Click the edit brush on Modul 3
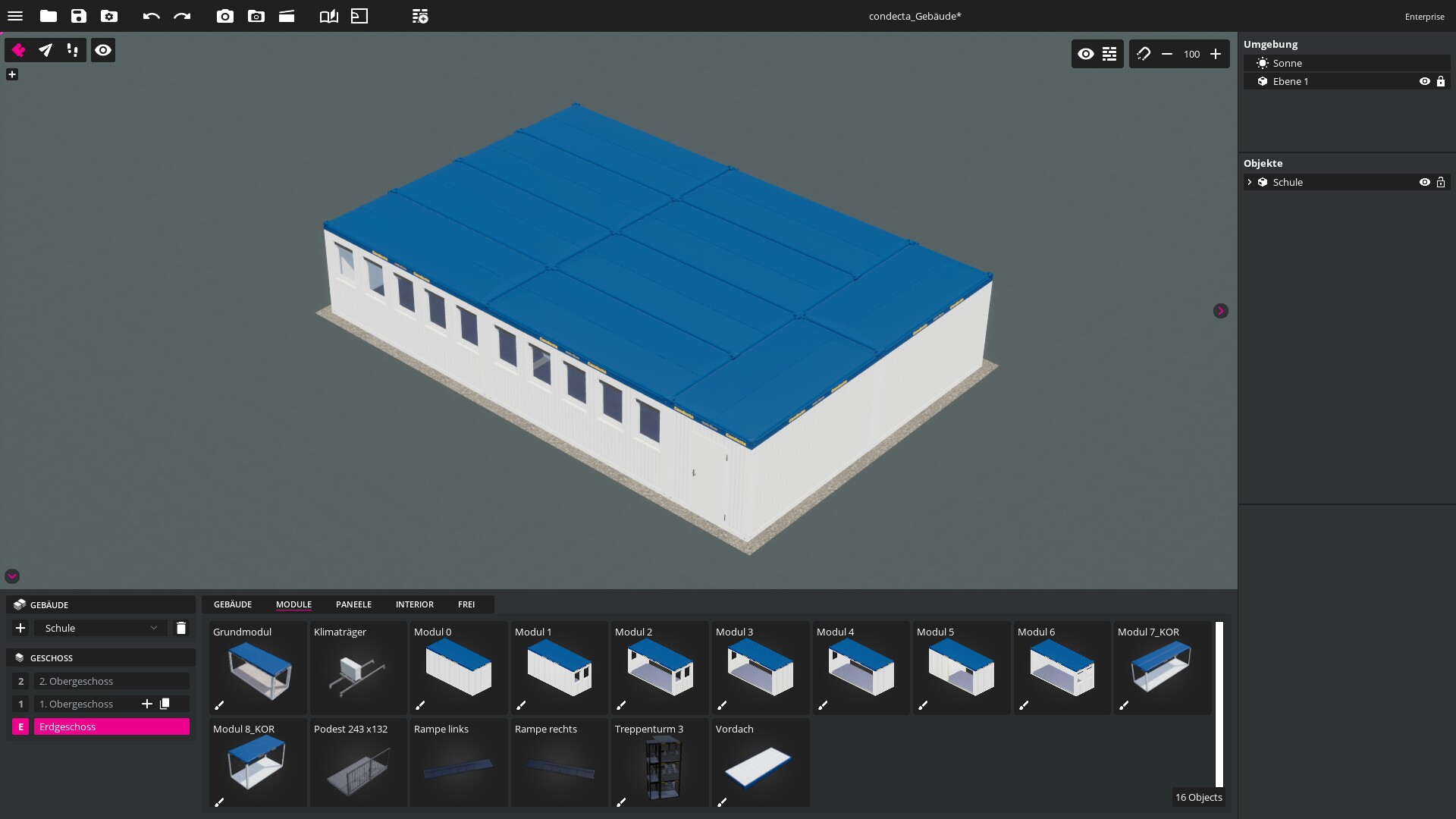 pos(722,705)
